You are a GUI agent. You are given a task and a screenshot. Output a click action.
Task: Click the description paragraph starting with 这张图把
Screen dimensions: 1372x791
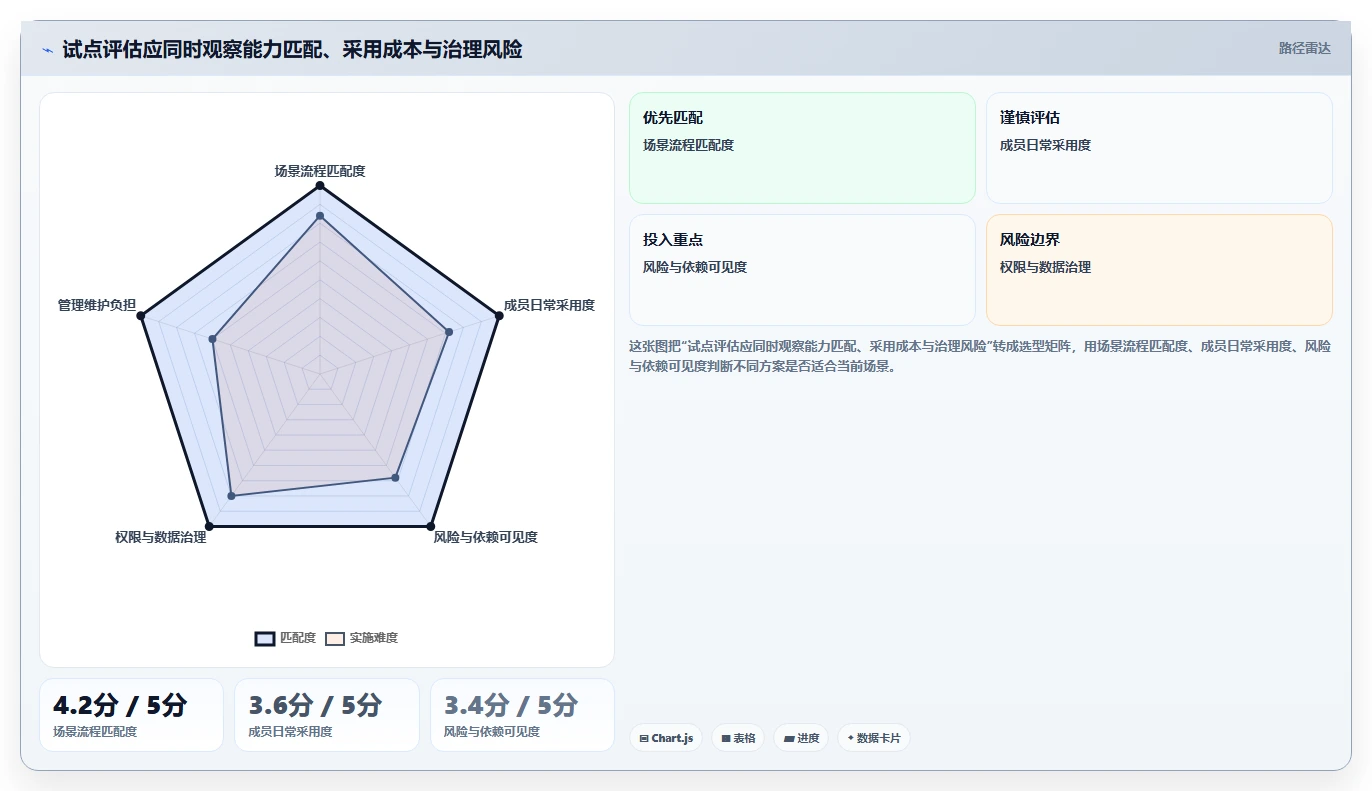tap(980, 356)
